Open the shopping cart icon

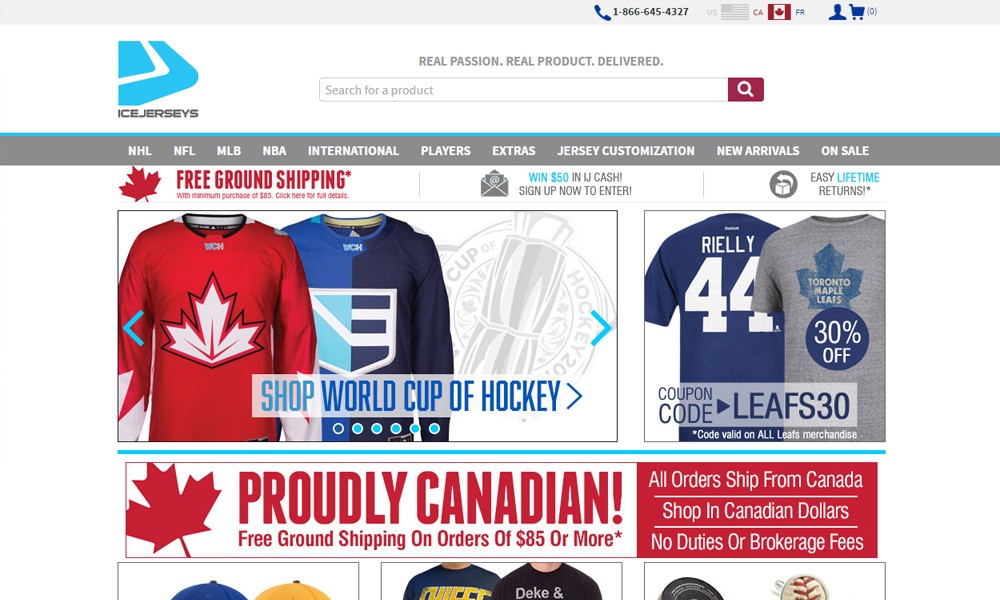tap(857, 11)
